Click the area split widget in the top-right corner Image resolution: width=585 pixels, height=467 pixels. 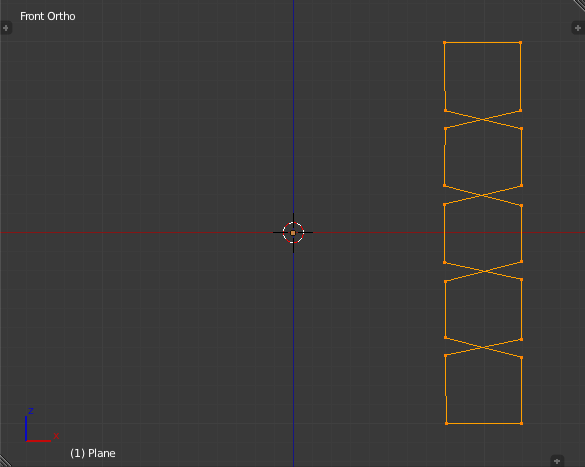click(x=579, y=5)
